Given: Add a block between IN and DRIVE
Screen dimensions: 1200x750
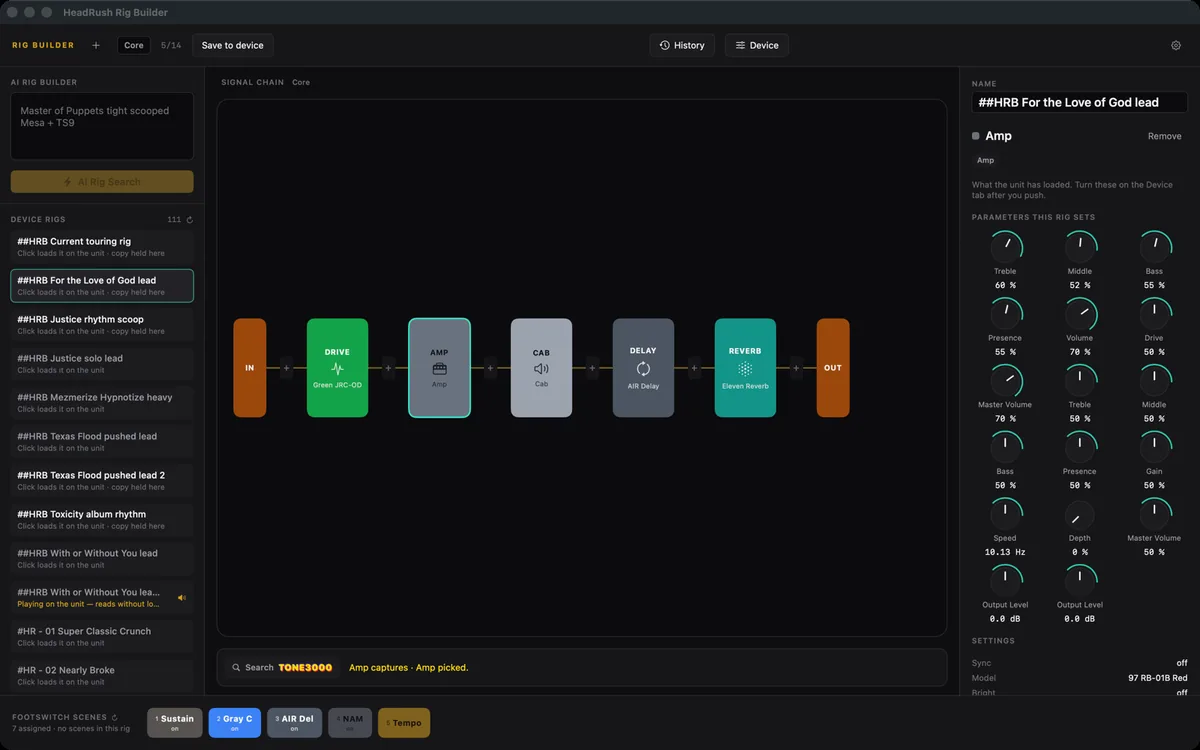Looking at the screenshot, I should pos(286,368).
